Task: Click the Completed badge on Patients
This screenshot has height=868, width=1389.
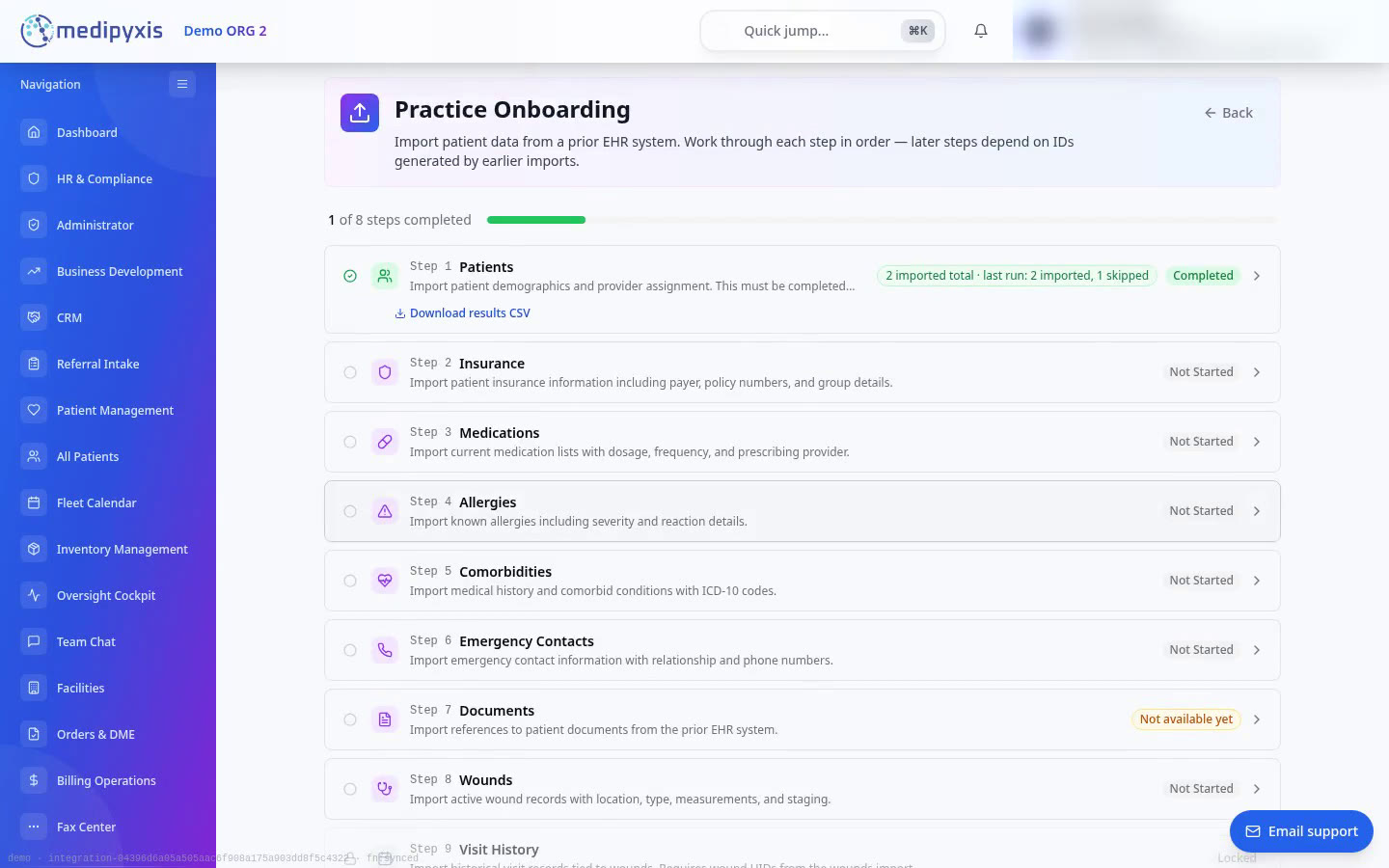Action: click(1203, 276)
